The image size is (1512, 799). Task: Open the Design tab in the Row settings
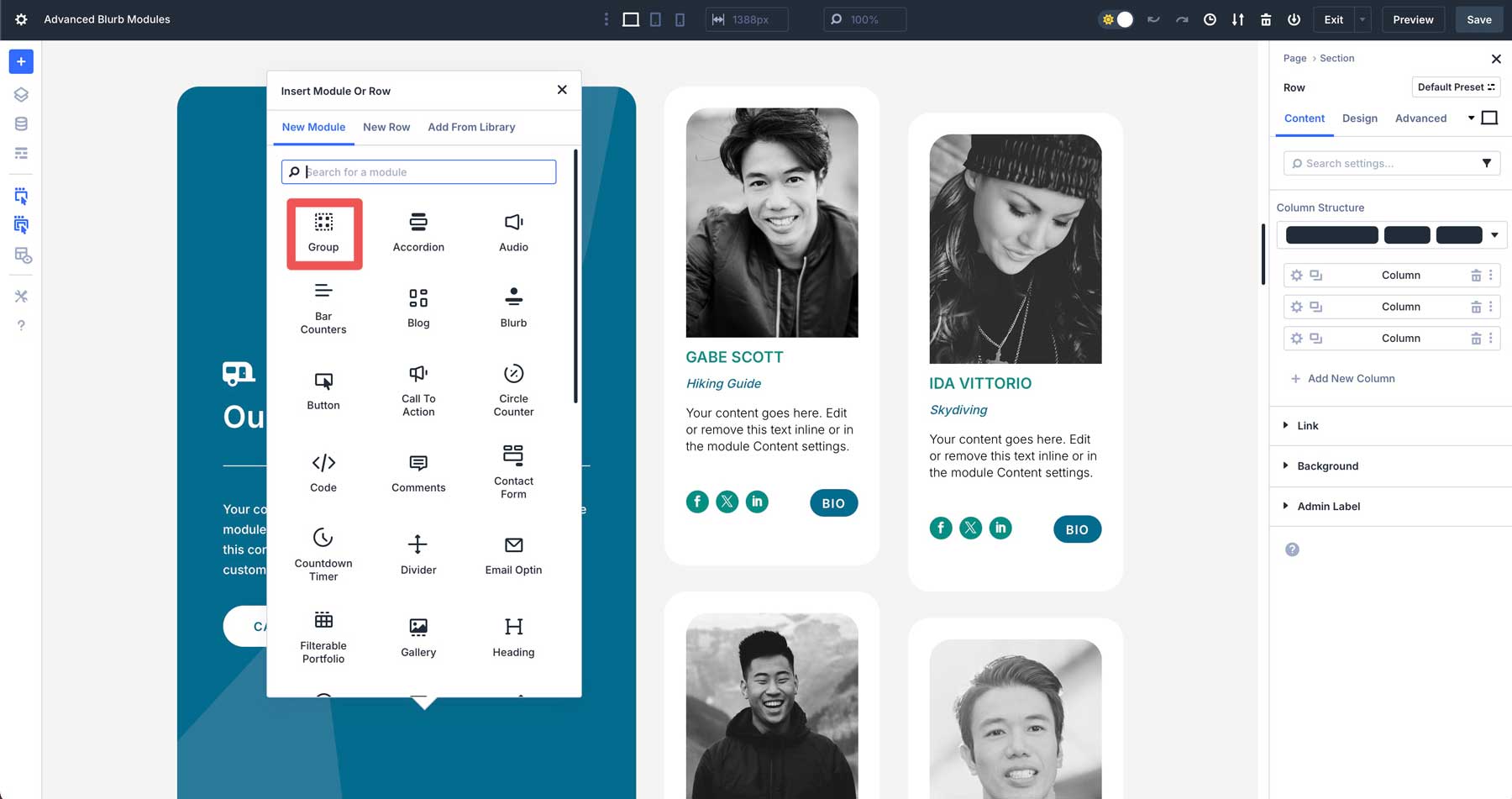pyautogui.click(x=1360, y=118)
